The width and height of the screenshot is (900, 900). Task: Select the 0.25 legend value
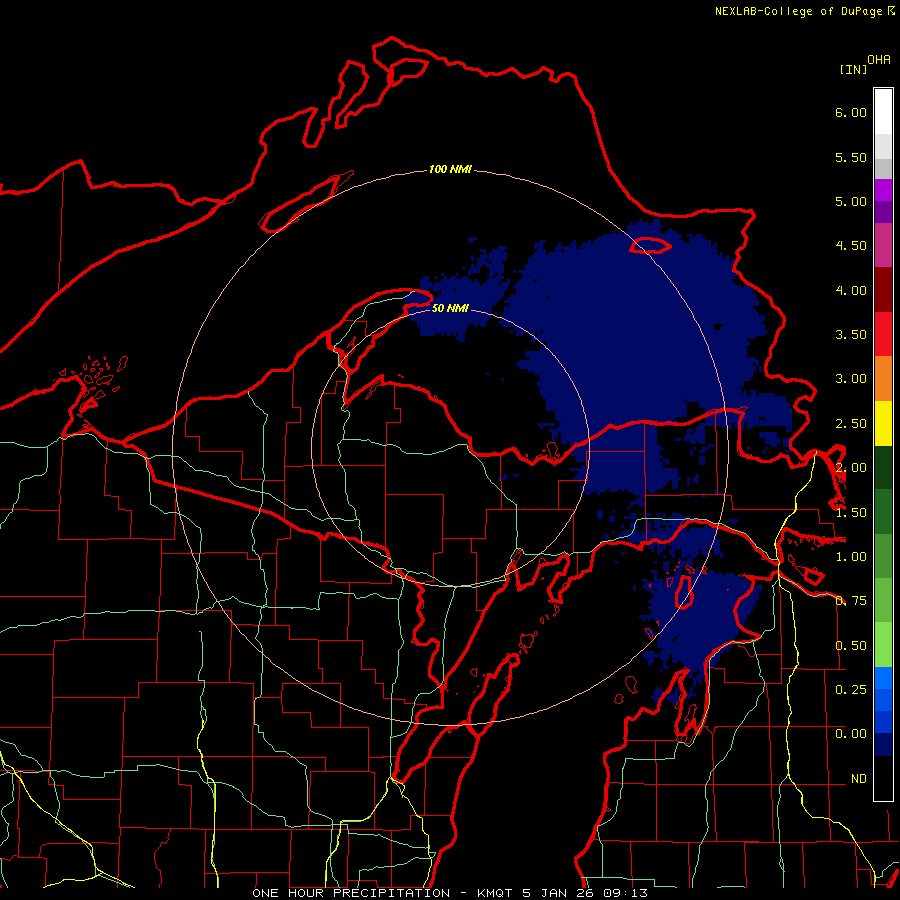(851, 690)
